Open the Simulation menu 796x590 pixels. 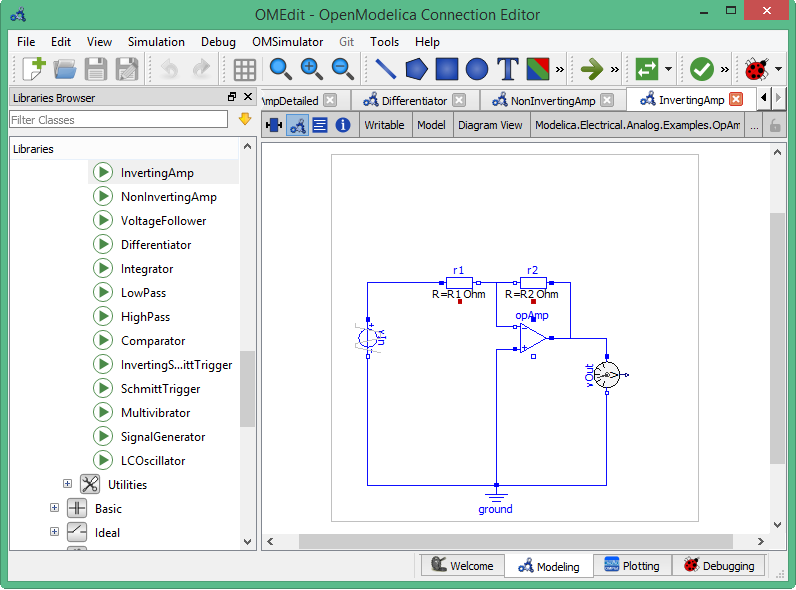pyautogui.click(x=156, y=42)
